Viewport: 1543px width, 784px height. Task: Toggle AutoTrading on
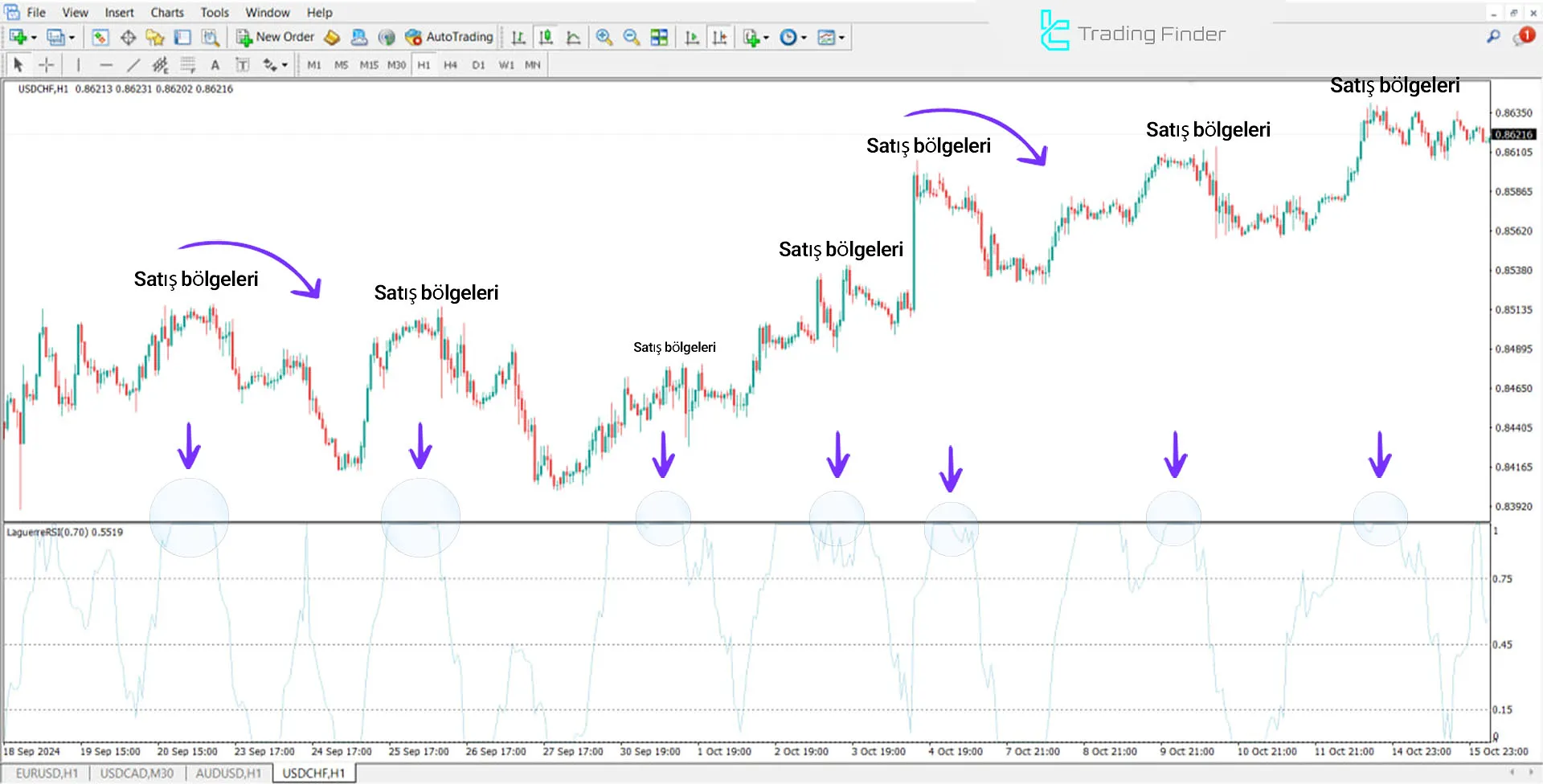[450, 37]
